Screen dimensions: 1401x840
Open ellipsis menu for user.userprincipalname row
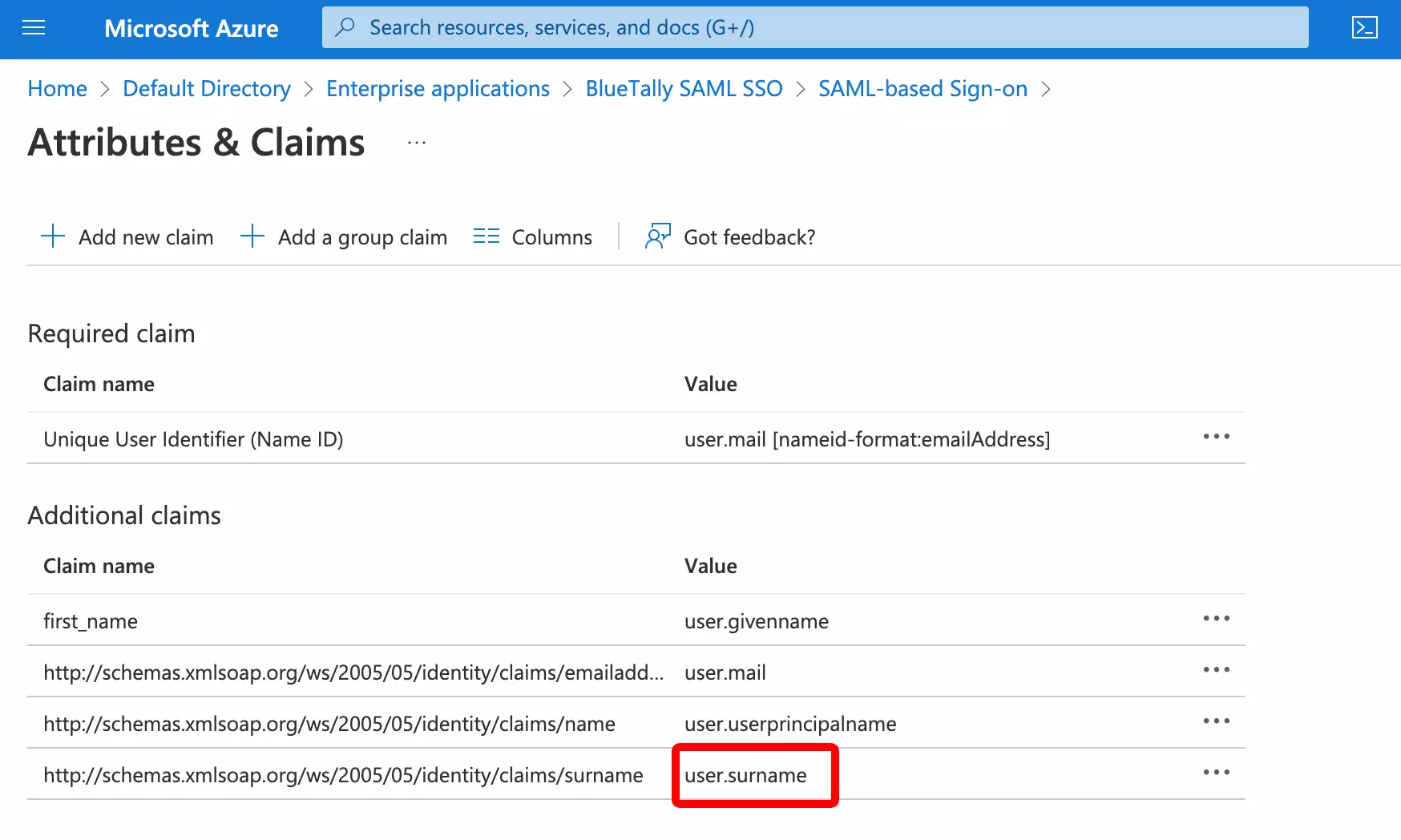click(x=1216, y=721)
